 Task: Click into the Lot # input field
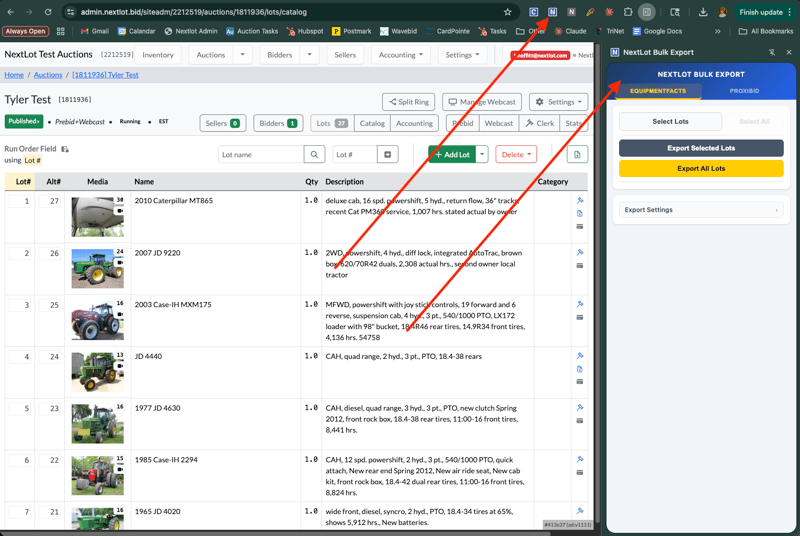[x=355, y=154]
